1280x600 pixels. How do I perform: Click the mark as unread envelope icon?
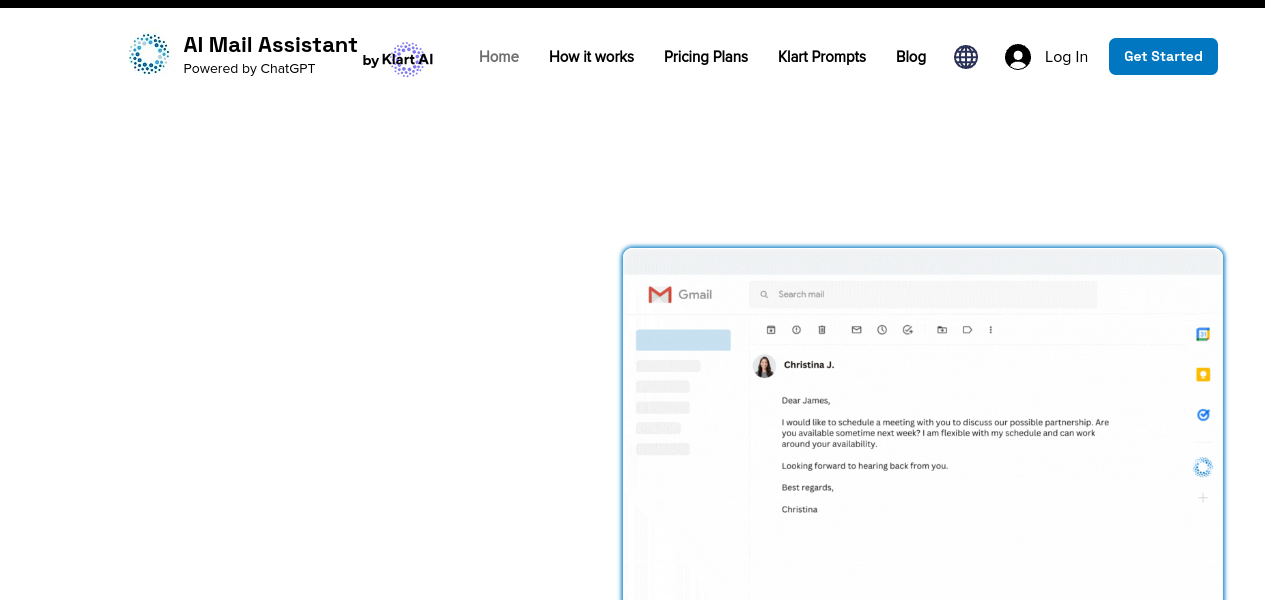point(856,329)
